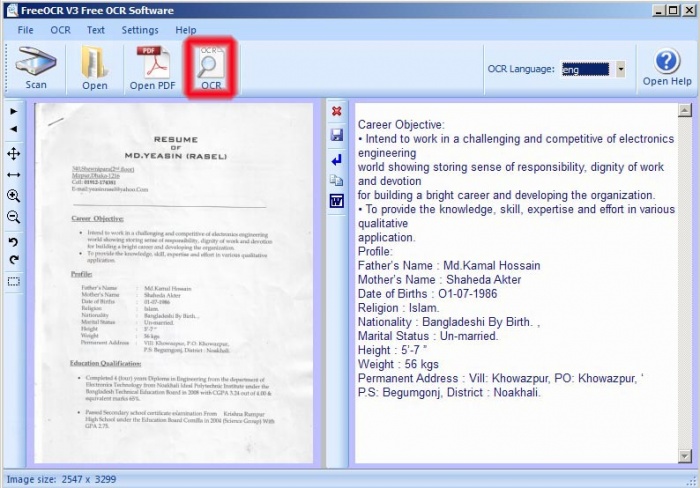This screenshot has width=700, height=488.
Task: Copy text to clipboard icon
Action: coord(337,180)
